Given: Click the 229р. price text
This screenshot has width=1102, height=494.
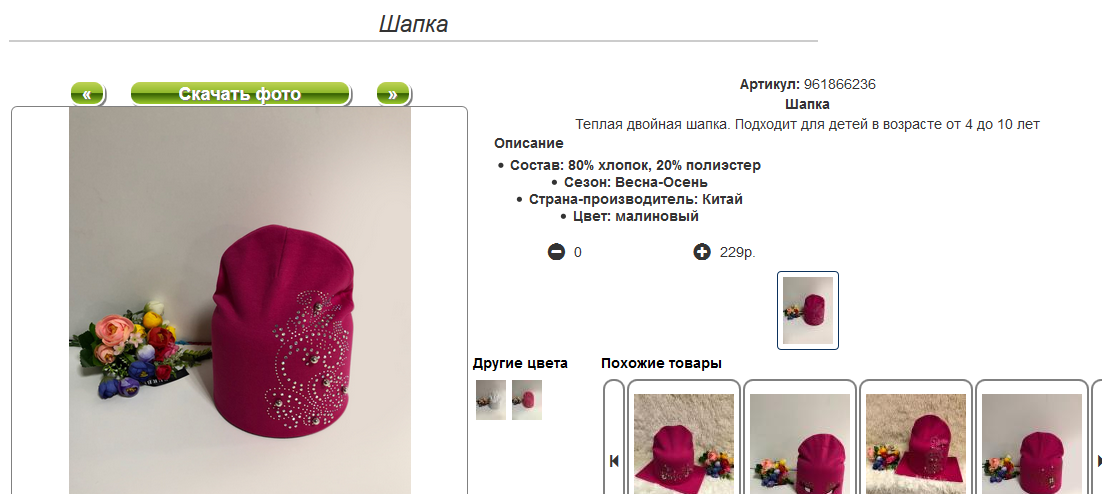Looking at the screenshot, I should tap(737, 252).
